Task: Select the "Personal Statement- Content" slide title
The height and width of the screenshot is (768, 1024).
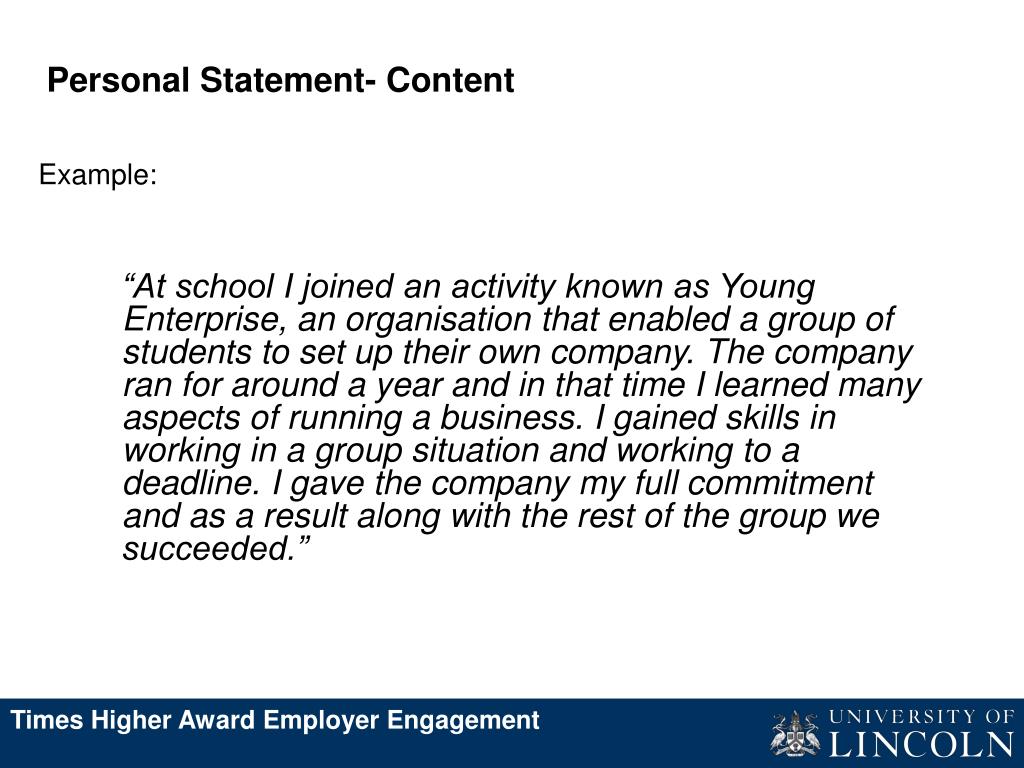Action: (281, 80)
